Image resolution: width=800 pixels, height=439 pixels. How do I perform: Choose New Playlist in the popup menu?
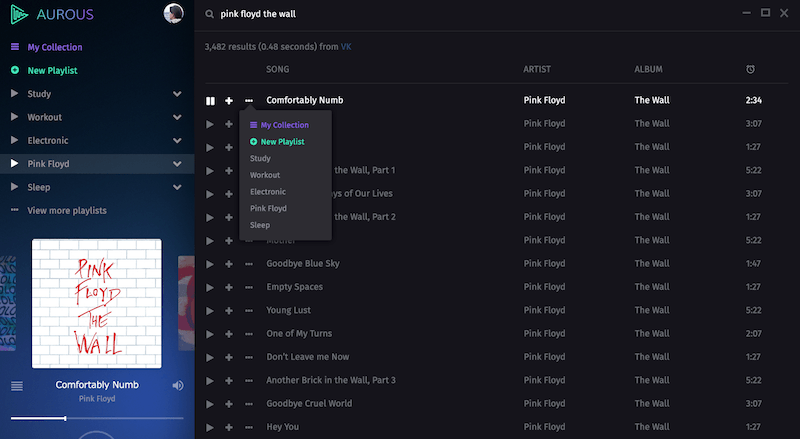tap(277, 142)
